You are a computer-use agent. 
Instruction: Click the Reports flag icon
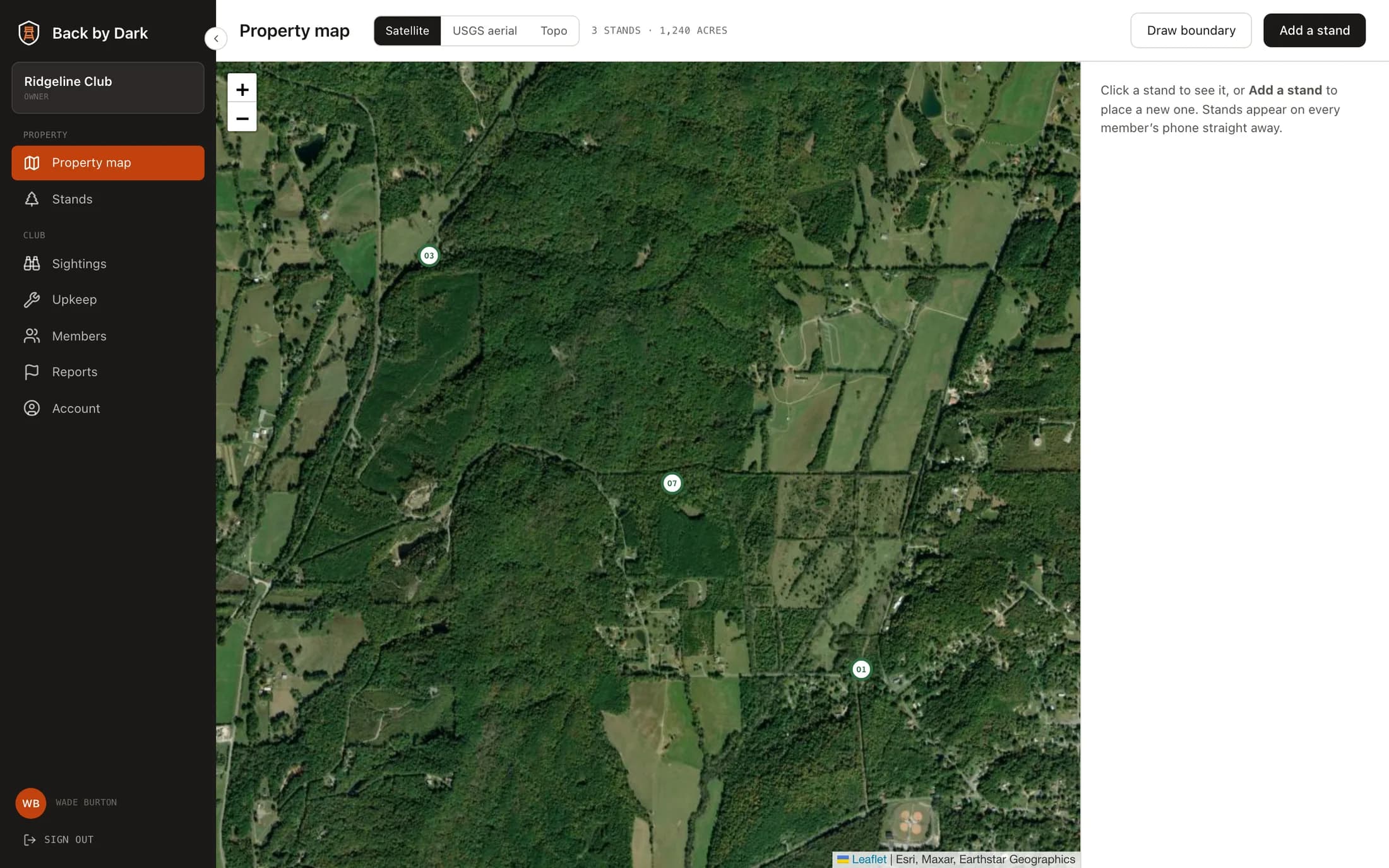pyautogui.click(x=32, y=372)
